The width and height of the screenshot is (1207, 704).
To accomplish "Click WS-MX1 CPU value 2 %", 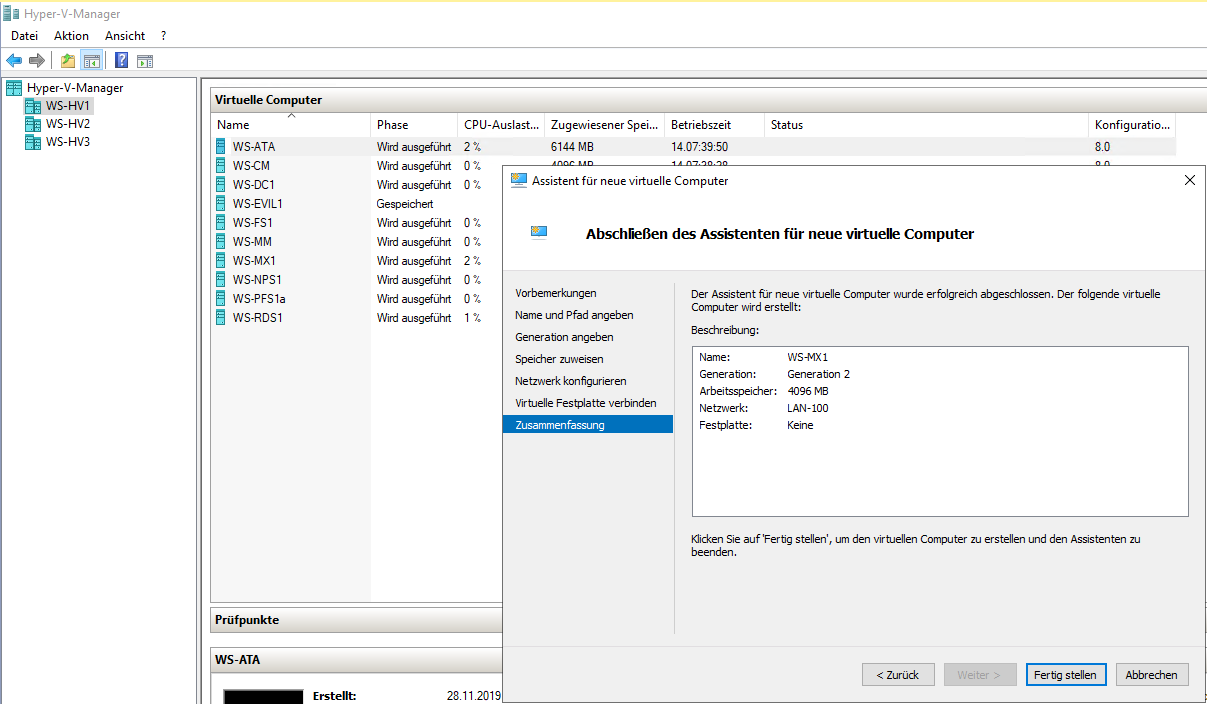I will (x=472, y=260).
